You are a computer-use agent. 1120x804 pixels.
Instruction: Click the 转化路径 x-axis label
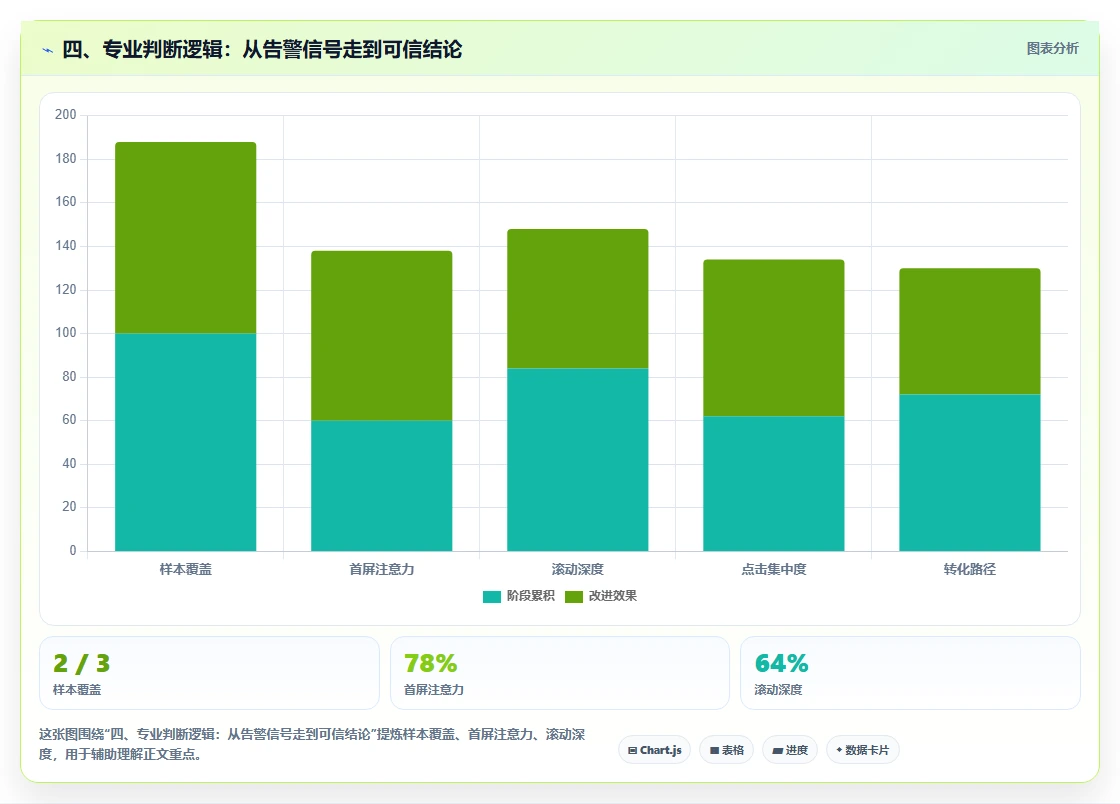coord(970,569)
